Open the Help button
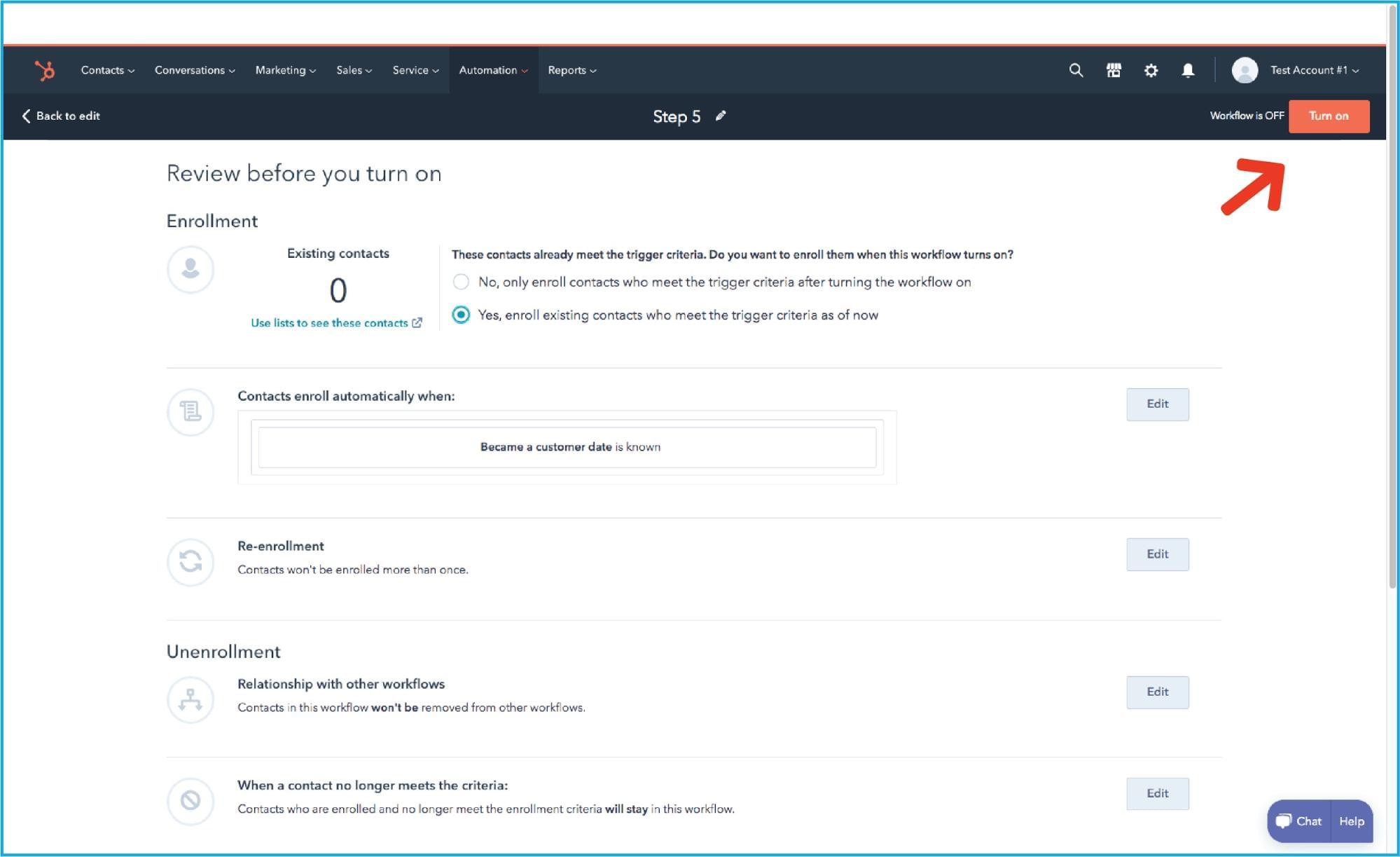1400x857 pixels. 1352,821
